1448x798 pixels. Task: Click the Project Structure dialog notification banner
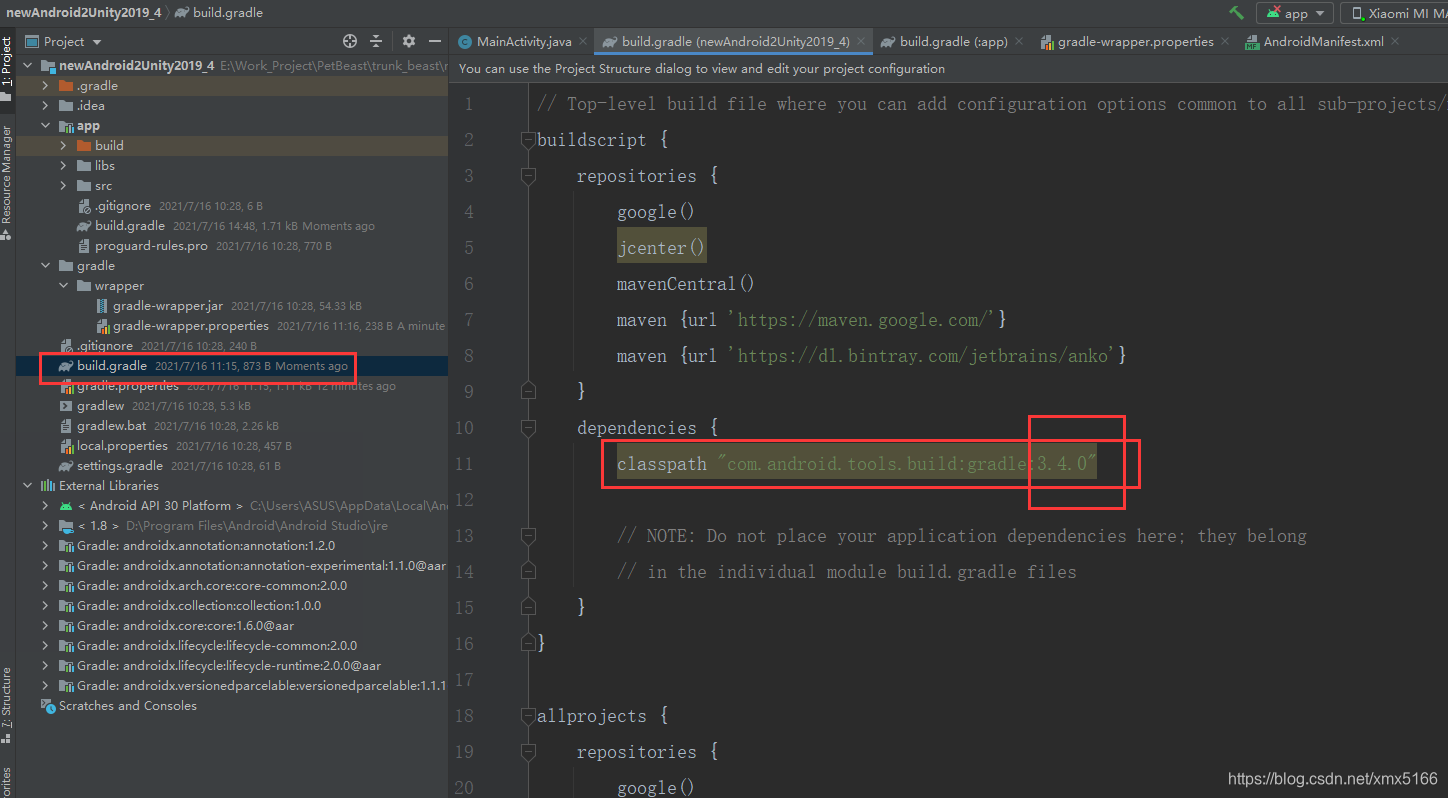coord(702,69)
